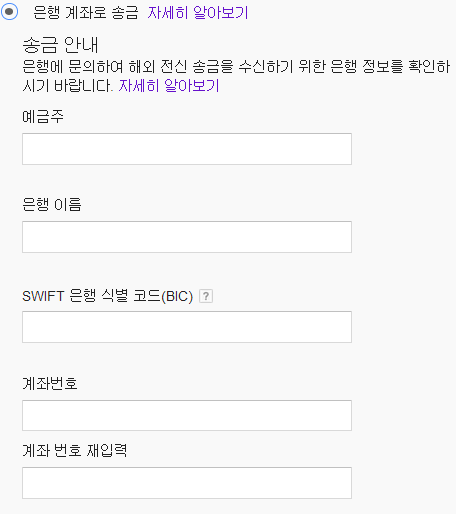
Task: Focus the 계좌 번호 재입력 text field
Action: click(x=187, y=483)
